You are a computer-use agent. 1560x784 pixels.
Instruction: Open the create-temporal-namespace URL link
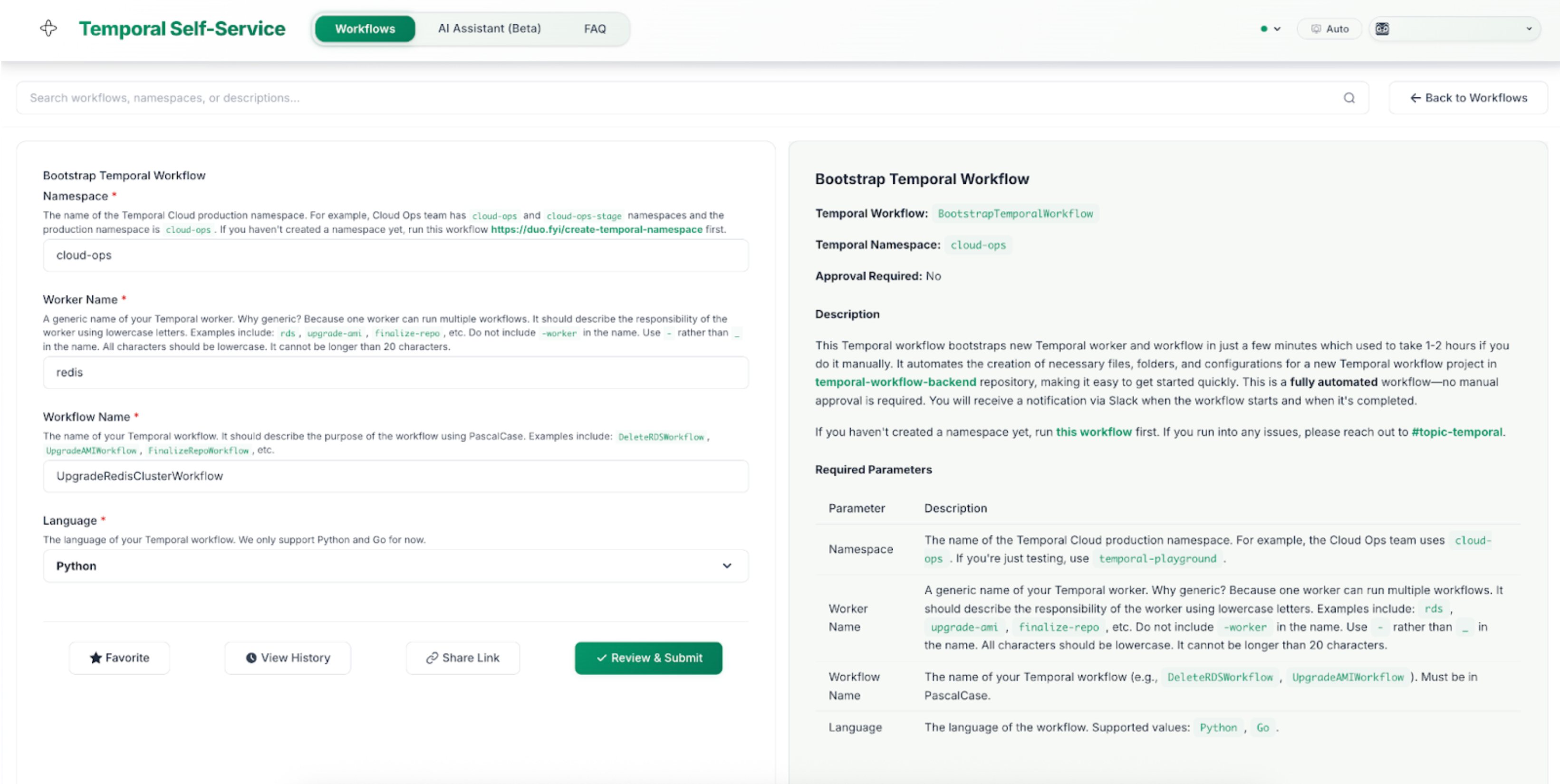click(596, 229)
